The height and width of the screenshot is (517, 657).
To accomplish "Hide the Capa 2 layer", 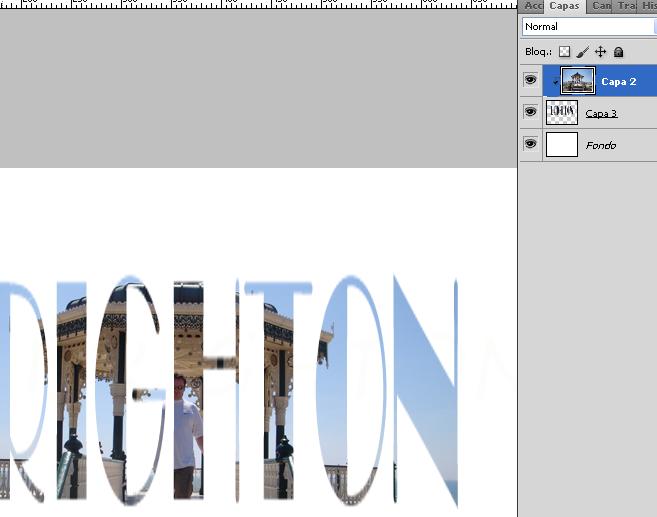I will [x=530, y=80].
